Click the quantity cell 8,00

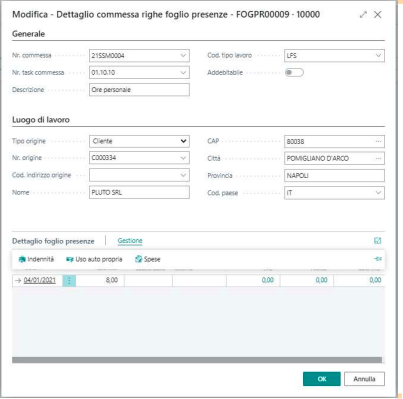(x=100, y=280)
